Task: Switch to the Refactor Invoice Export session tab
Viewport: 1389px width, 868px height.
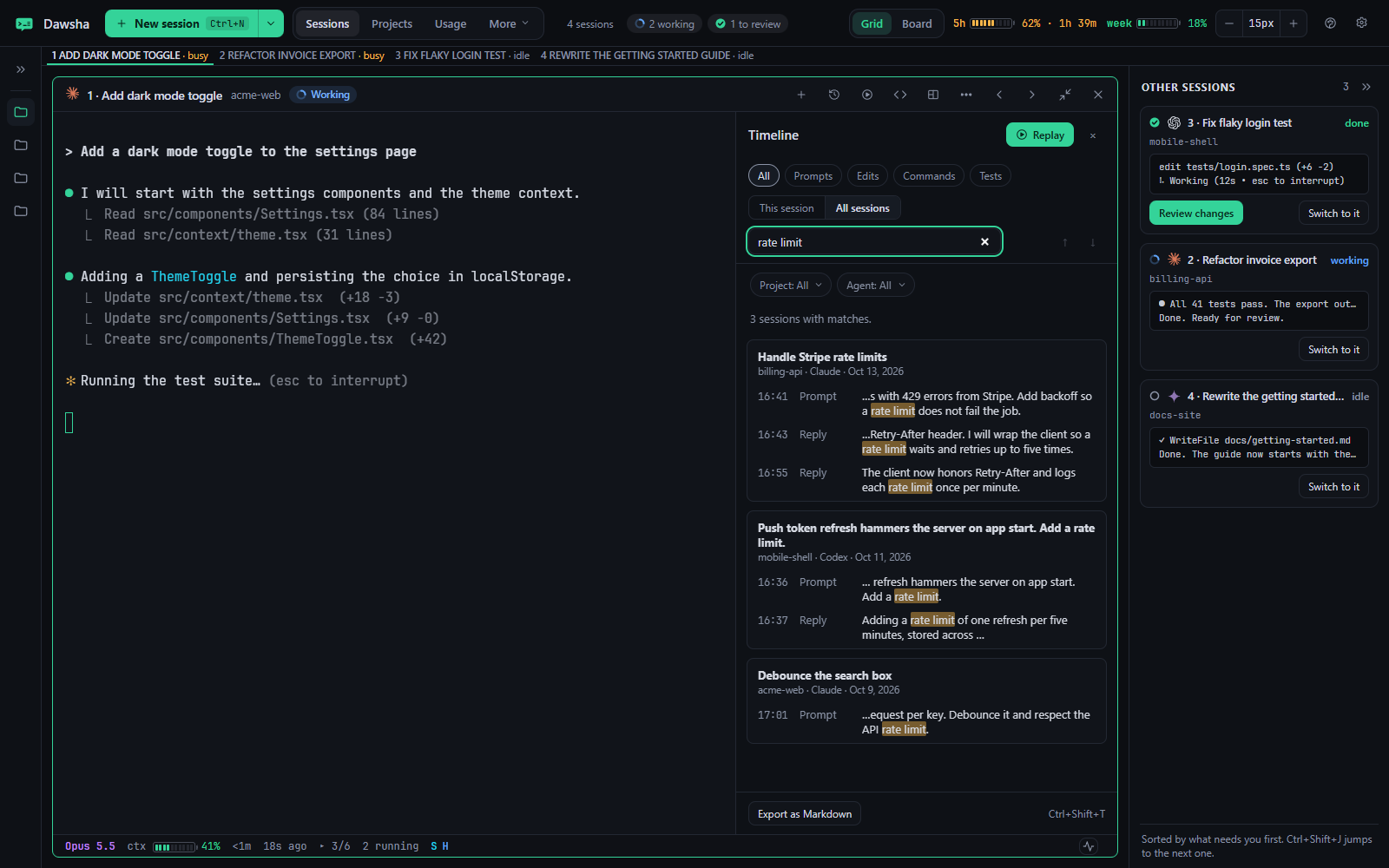Action: click(301, 56)
